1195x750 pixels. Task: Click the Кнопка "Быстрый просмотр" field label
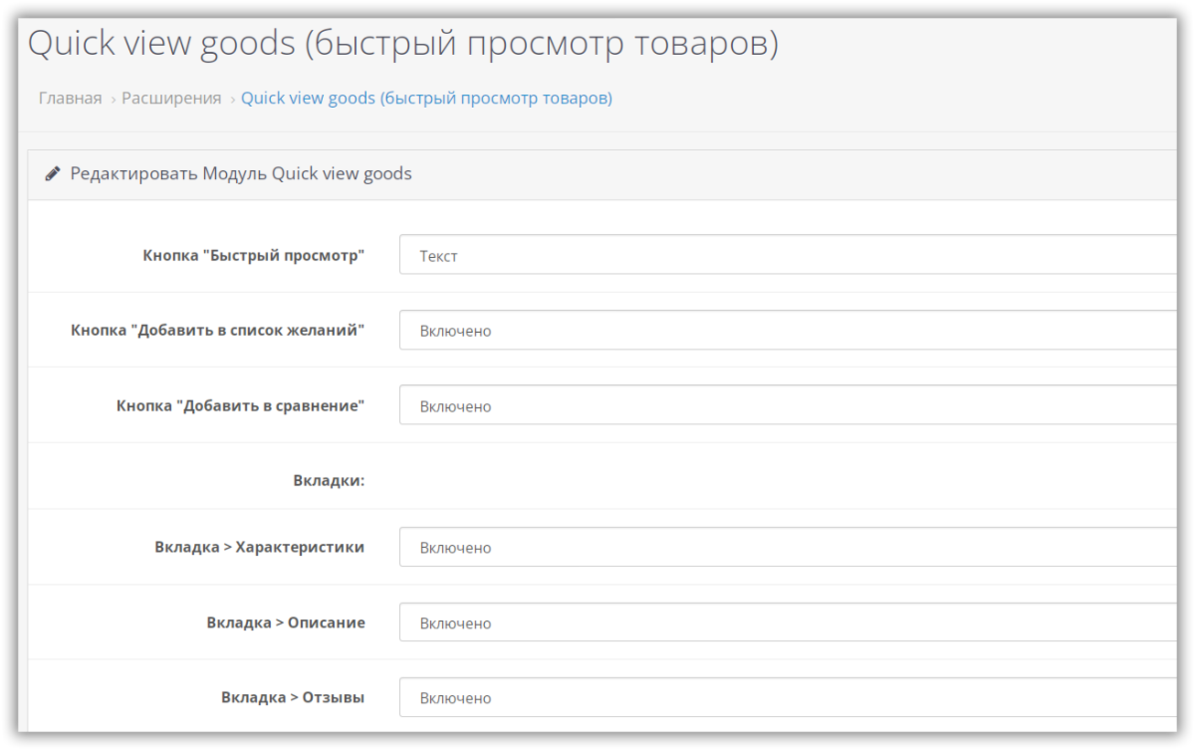(254, 255)
